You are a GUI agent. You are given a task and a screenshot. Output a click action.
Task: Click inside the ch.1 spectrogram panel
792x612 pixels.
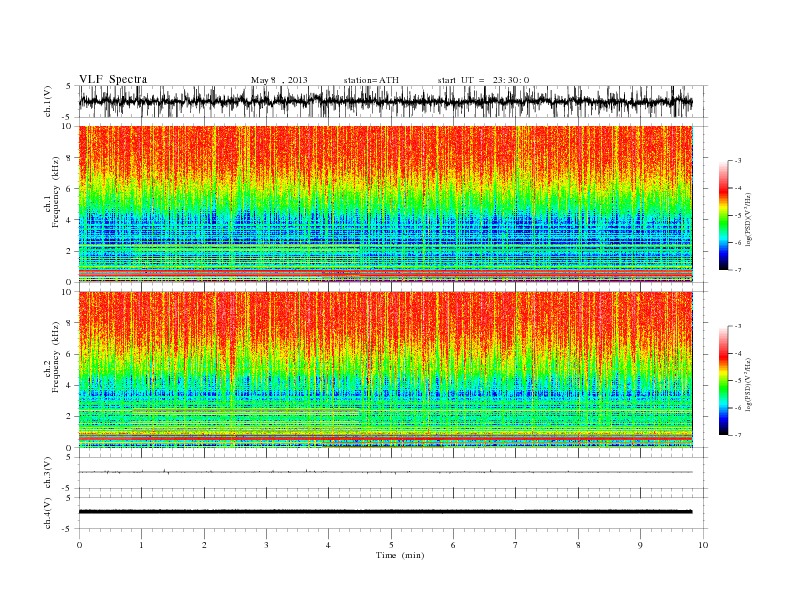385,204
